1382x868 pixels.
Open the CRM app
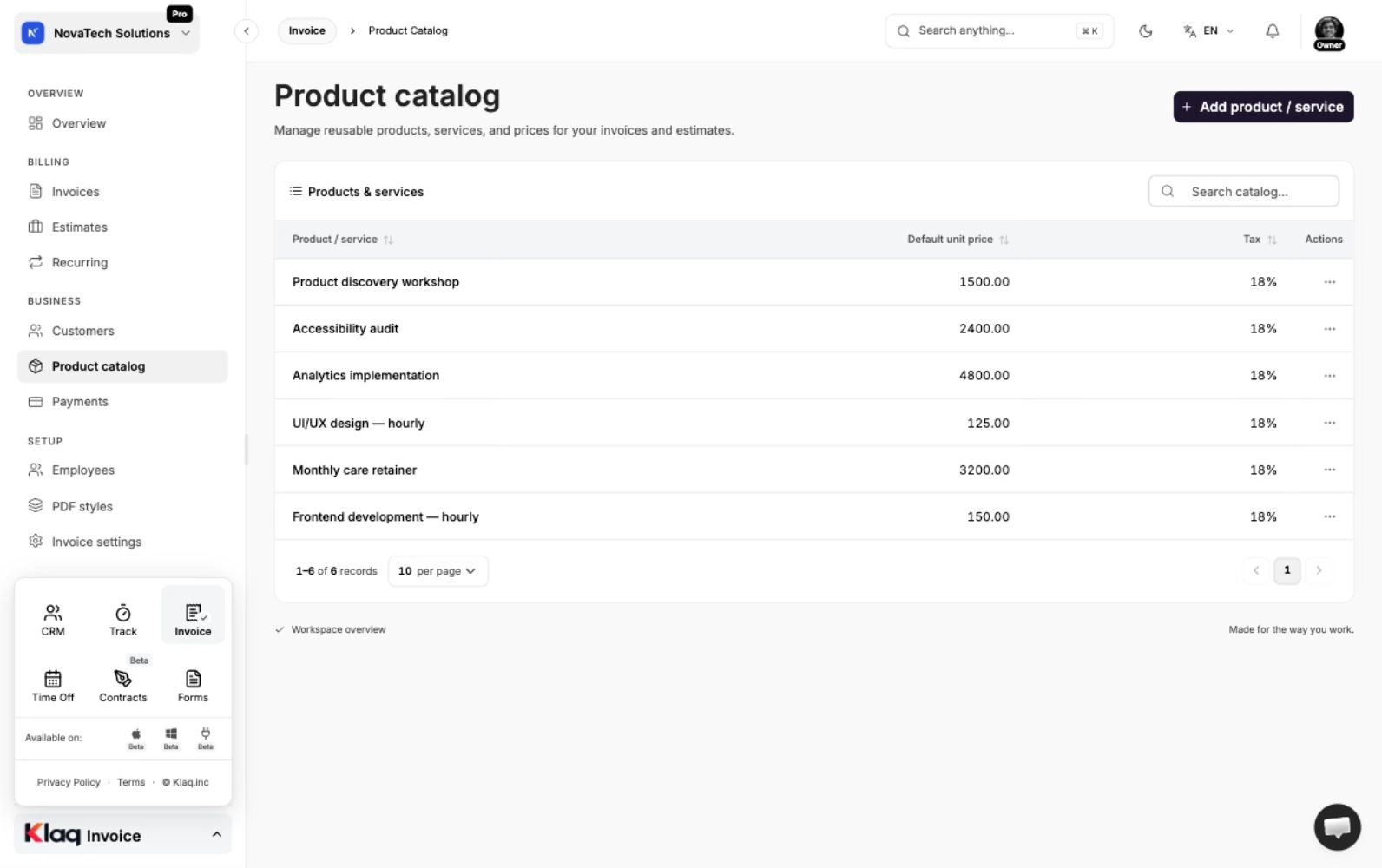coord(53,619)
